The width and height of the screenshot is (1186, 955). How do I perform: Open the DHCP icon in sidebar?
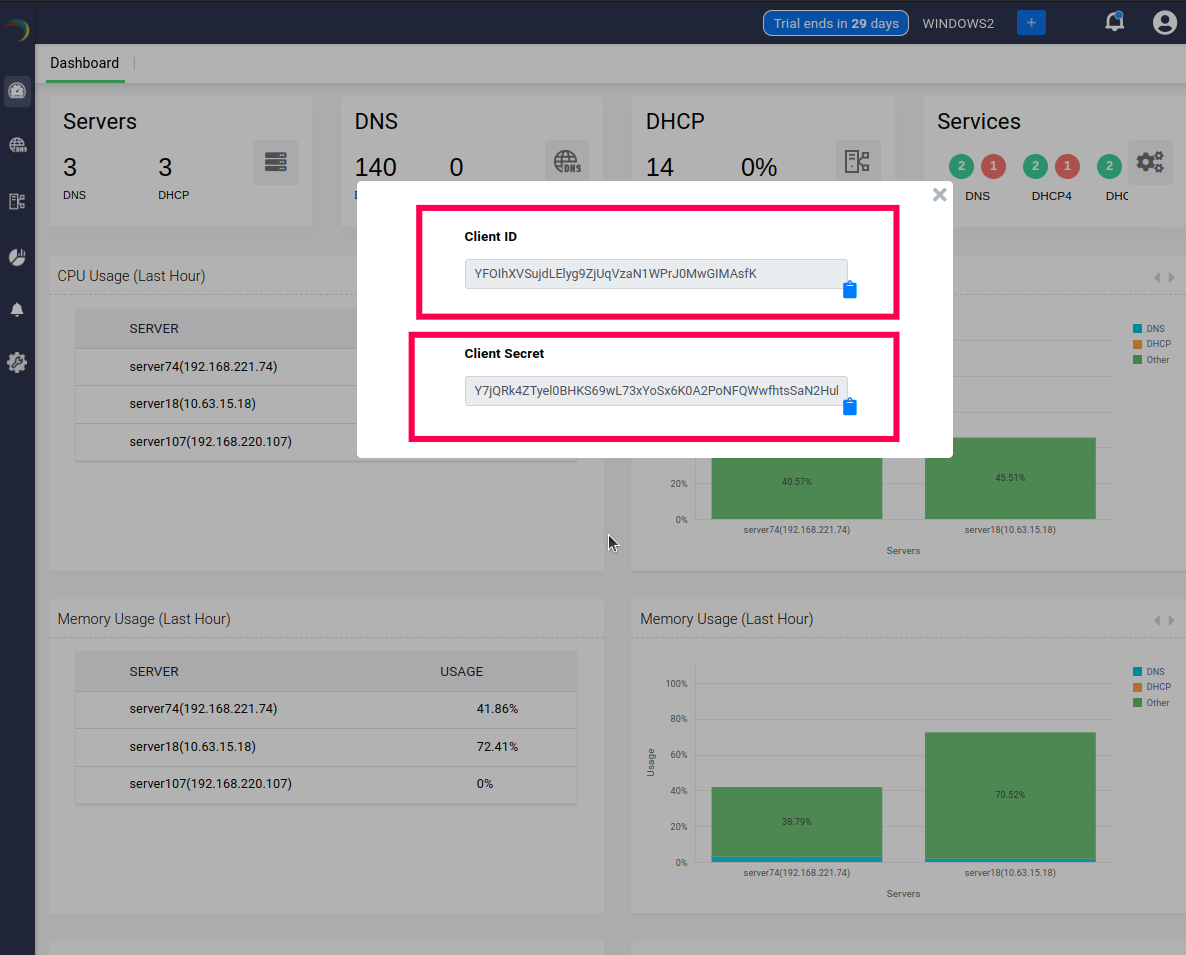(17, 201)
